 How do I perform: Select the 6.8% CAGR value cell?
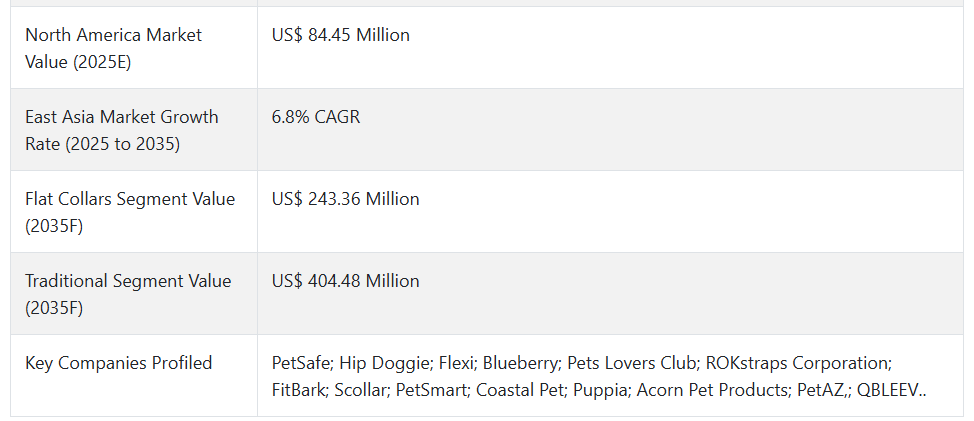(x=610, y=130)
